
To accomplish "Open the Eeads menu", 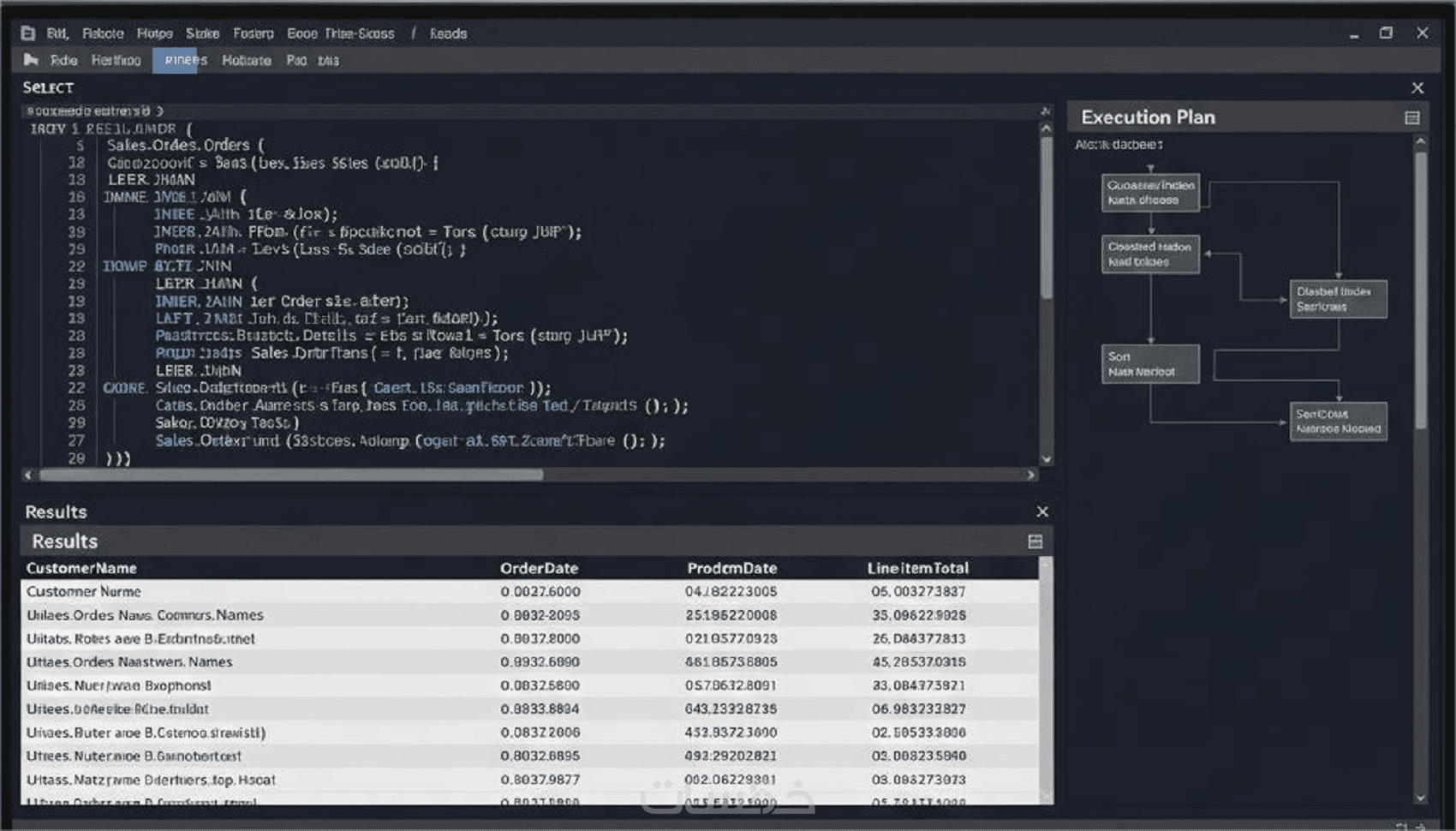I will (448, 33).
